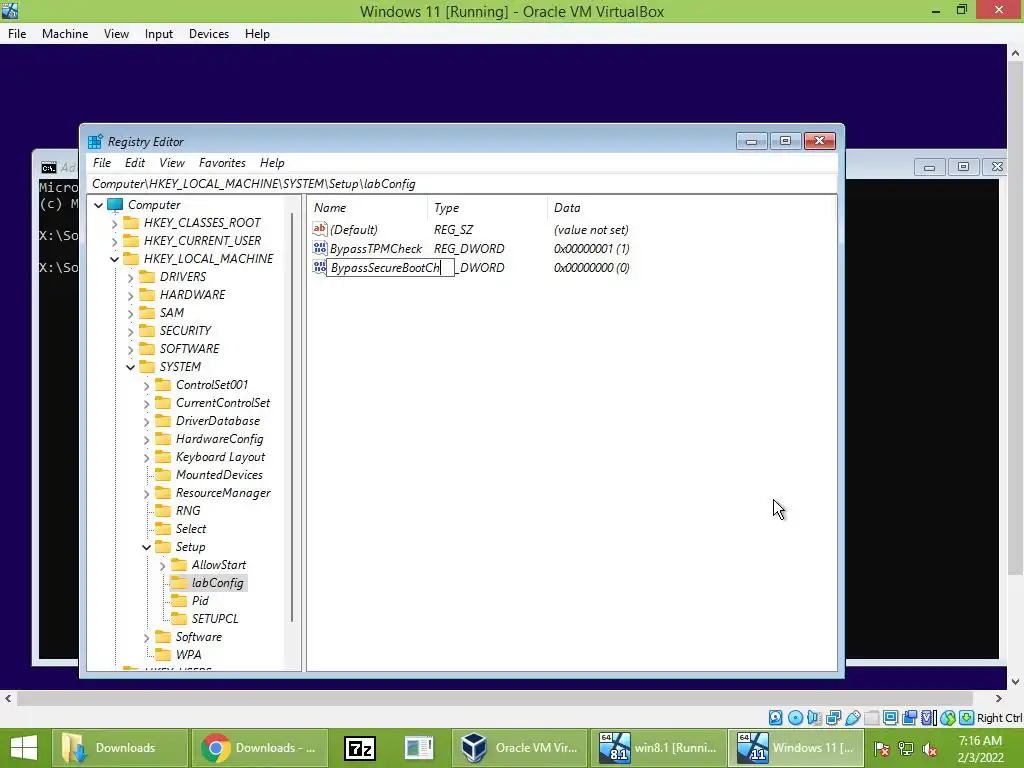This screenshot has height=768, width=1024.
Task: Expand the SOFTWARE key chevron
Action: [131, 349]
